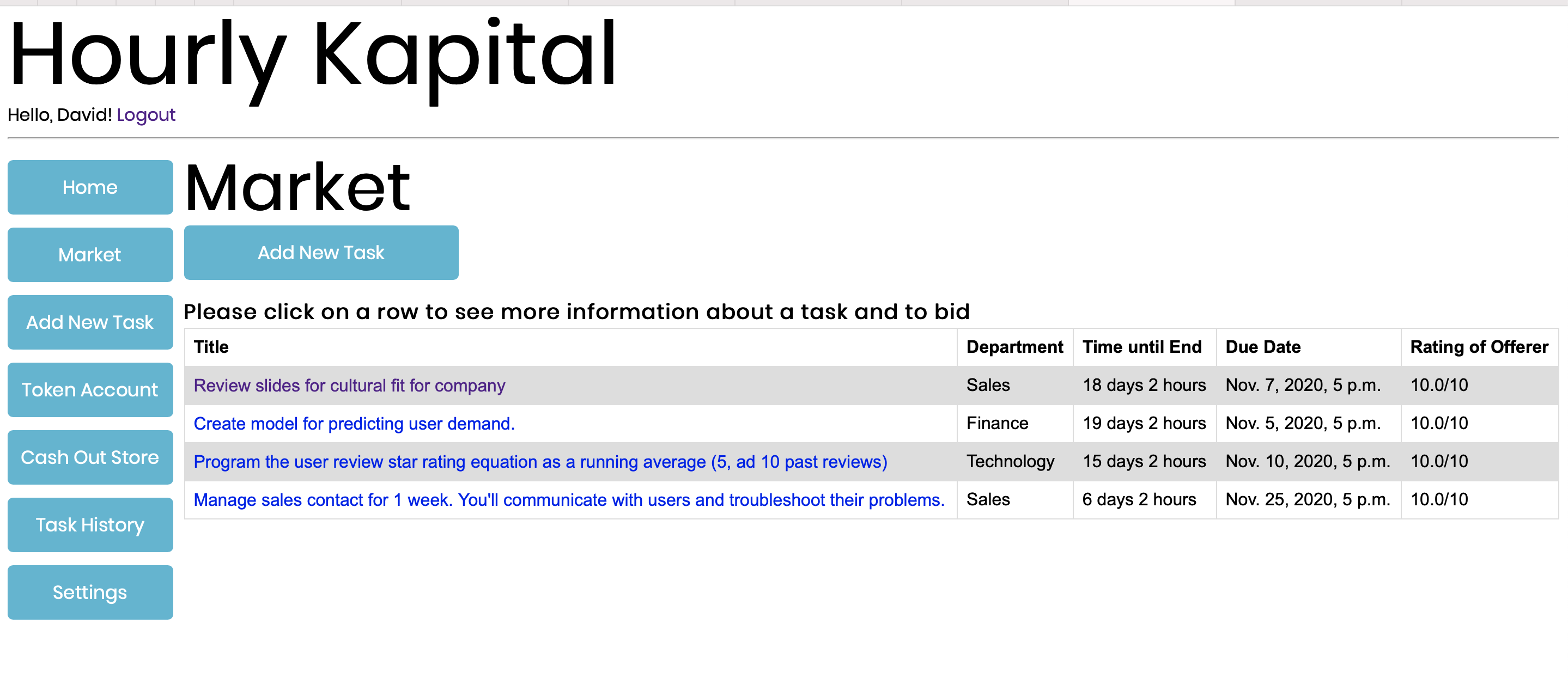Click Rating of Offerer column header

1479,347
